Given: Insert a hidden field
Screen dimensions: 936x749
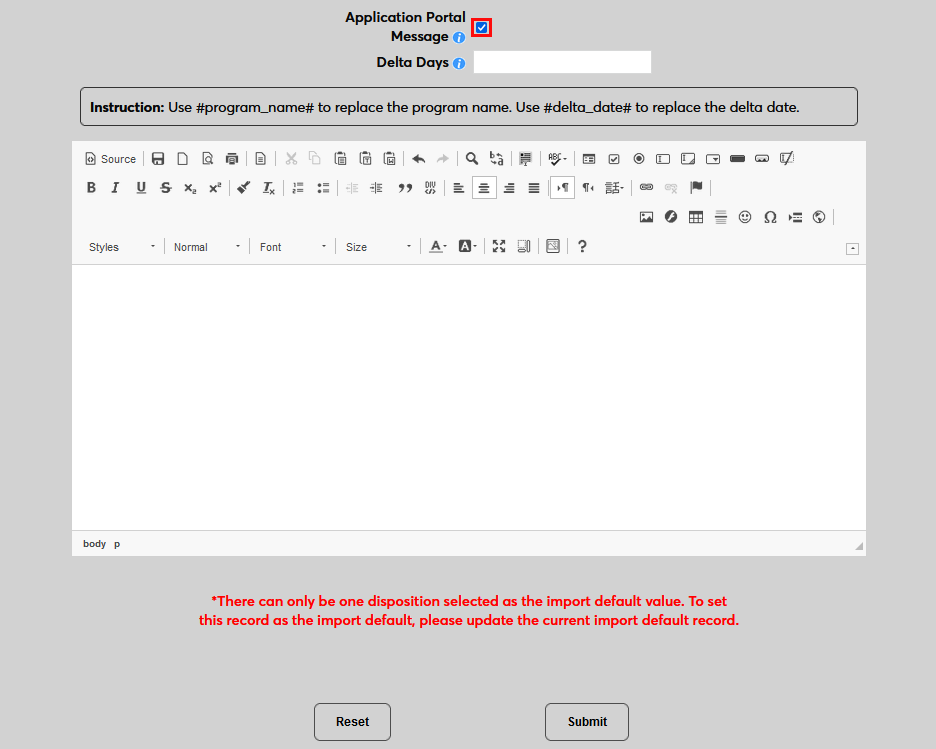Looking at the screenshot, I should pos(787,159).
